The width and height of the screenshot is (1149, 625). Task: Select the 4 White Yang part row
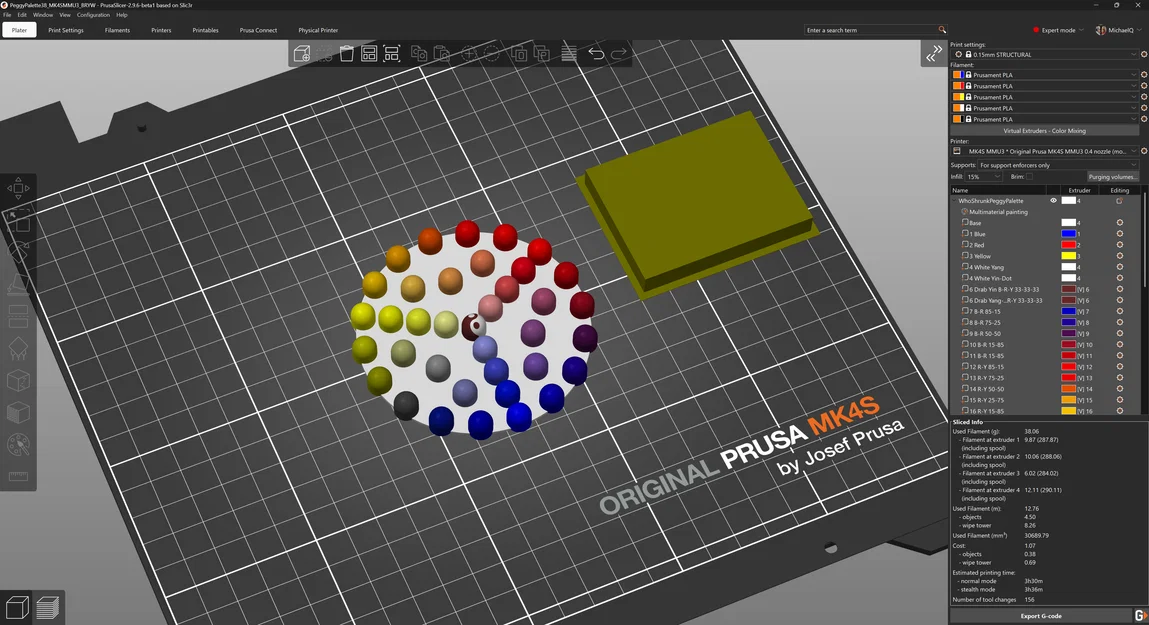(1046, 267)
